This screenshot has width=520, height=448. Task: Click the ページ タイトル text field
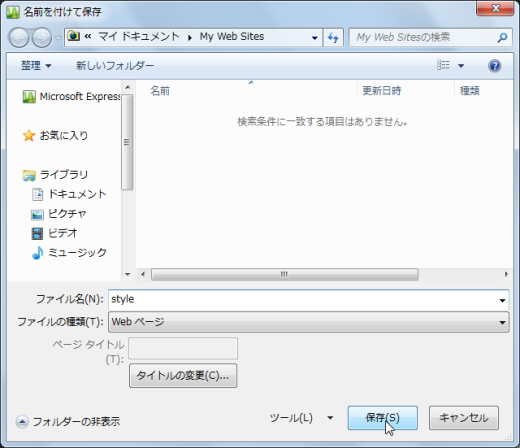point(183,348)
